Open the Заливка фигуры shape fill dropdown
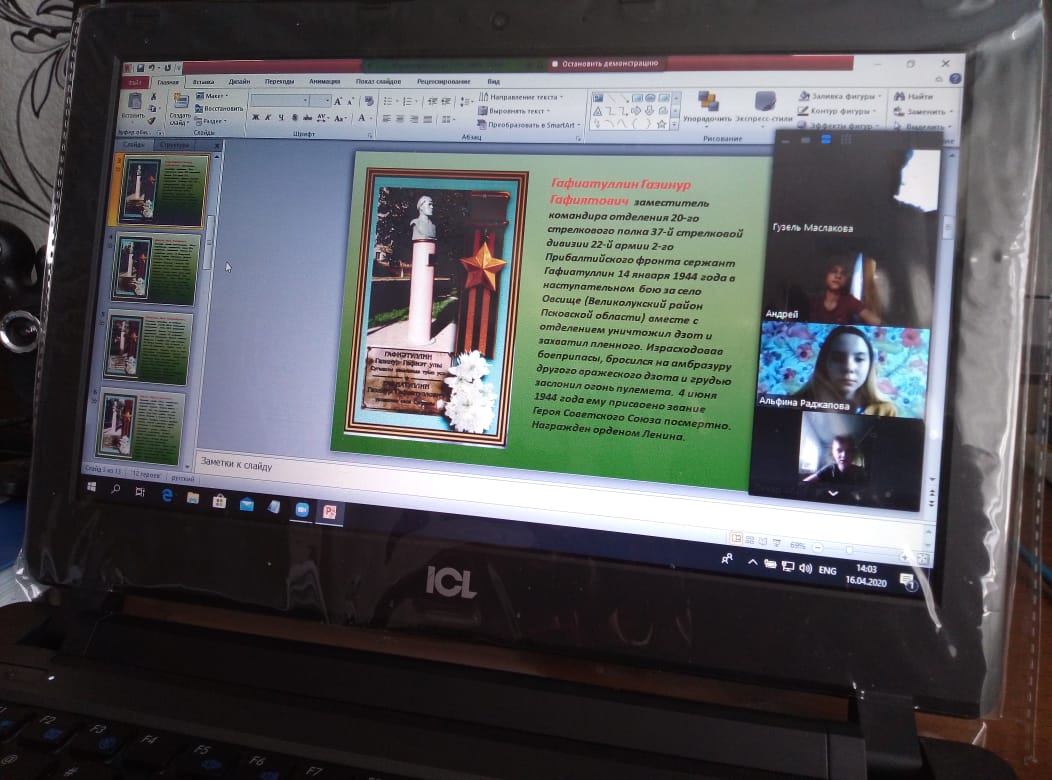This screenshot has width=1052, height=780. tap(842, 96)
